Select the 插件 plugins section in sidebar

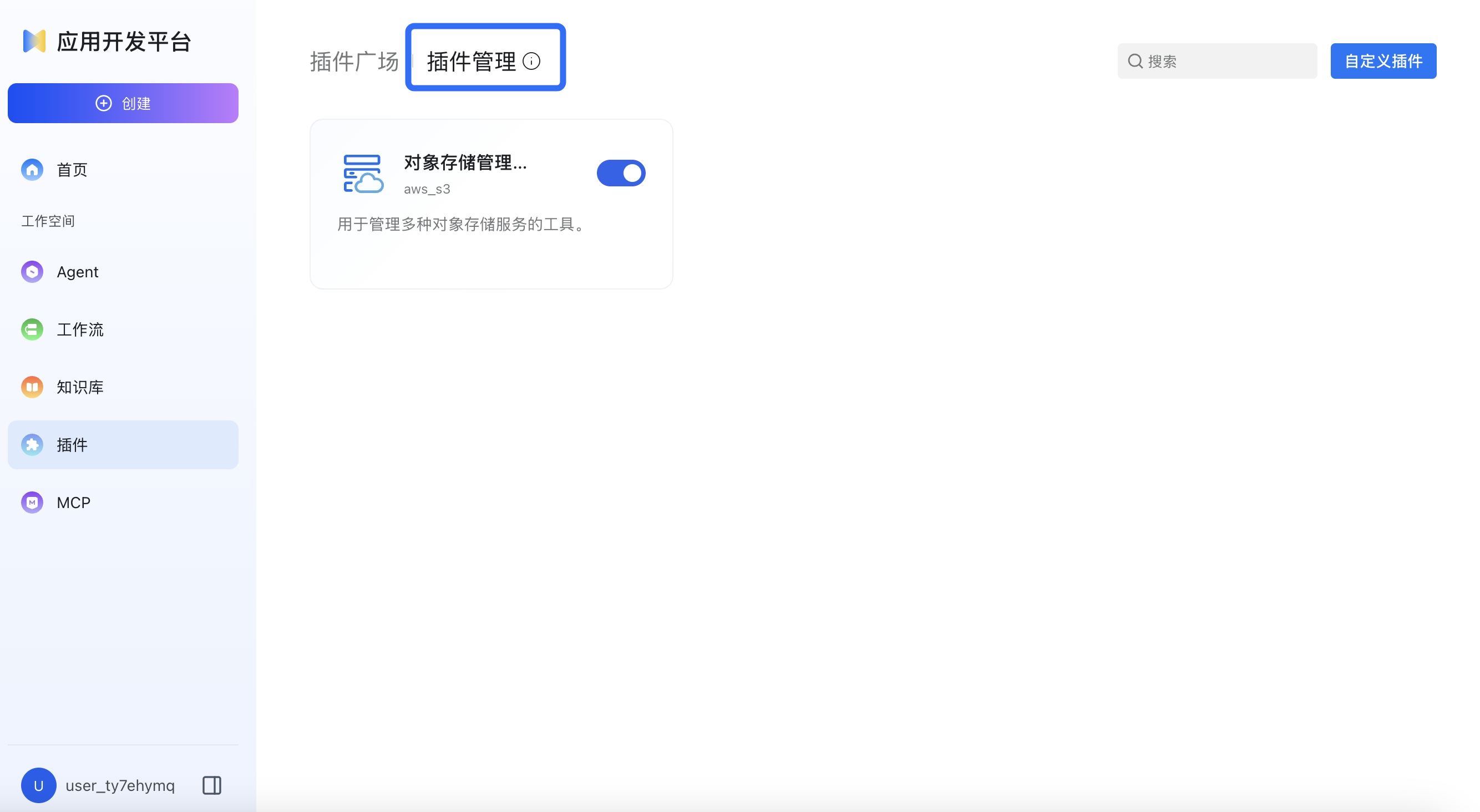pos(72,444)
